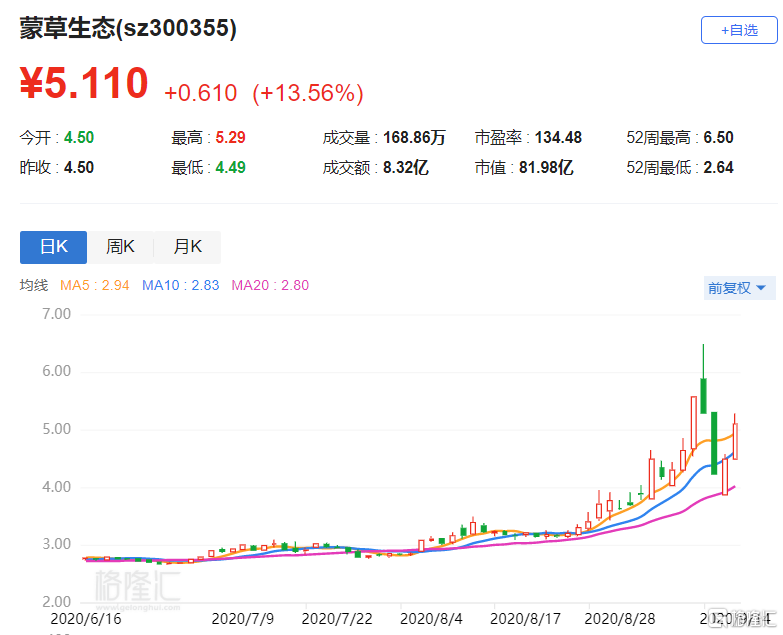The image size is (783, 635).
Task: Click the MA10 : 2.83 indicator label
Action: (x=181, y=285)
